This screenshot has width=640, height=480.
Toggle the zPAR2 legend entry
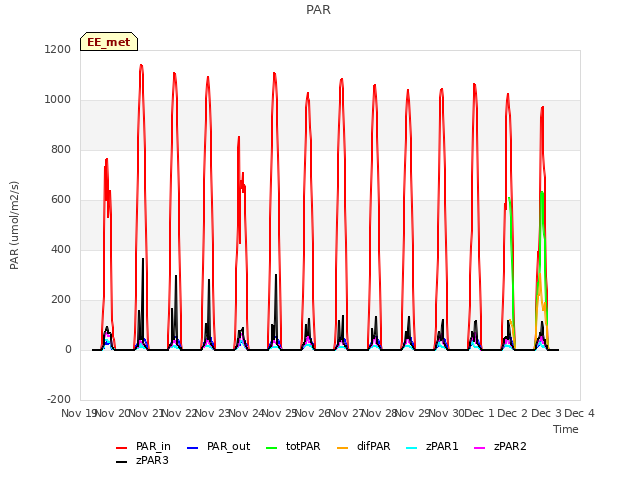coord(500,447)
